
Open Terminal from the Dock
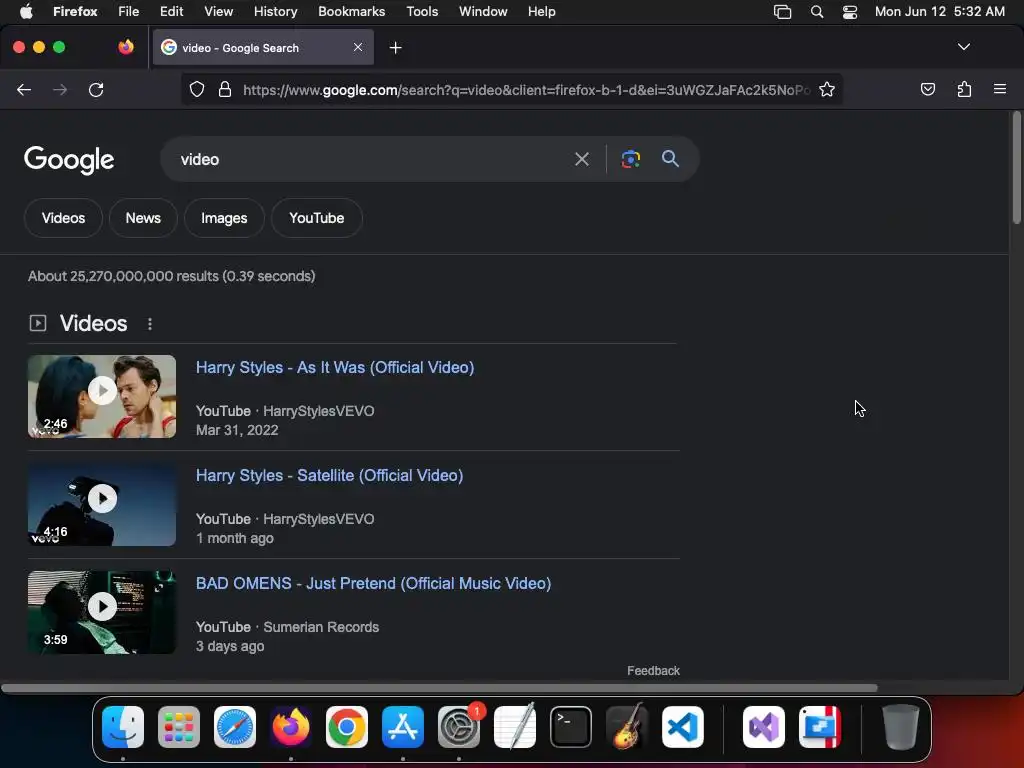(571, 727)
